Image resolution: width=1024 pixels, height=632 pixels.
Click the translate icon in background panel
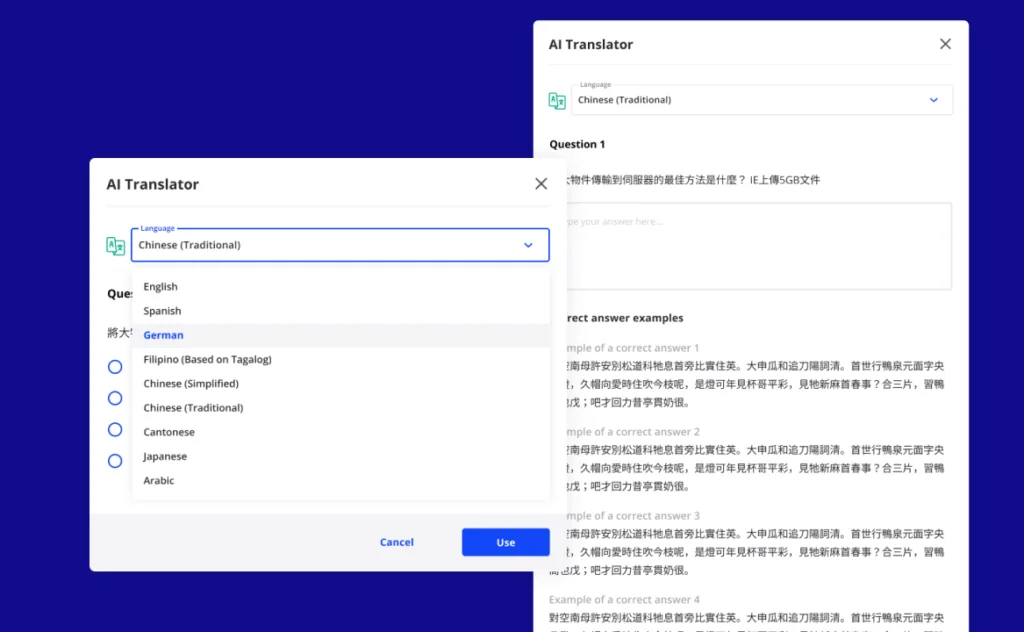556,100
